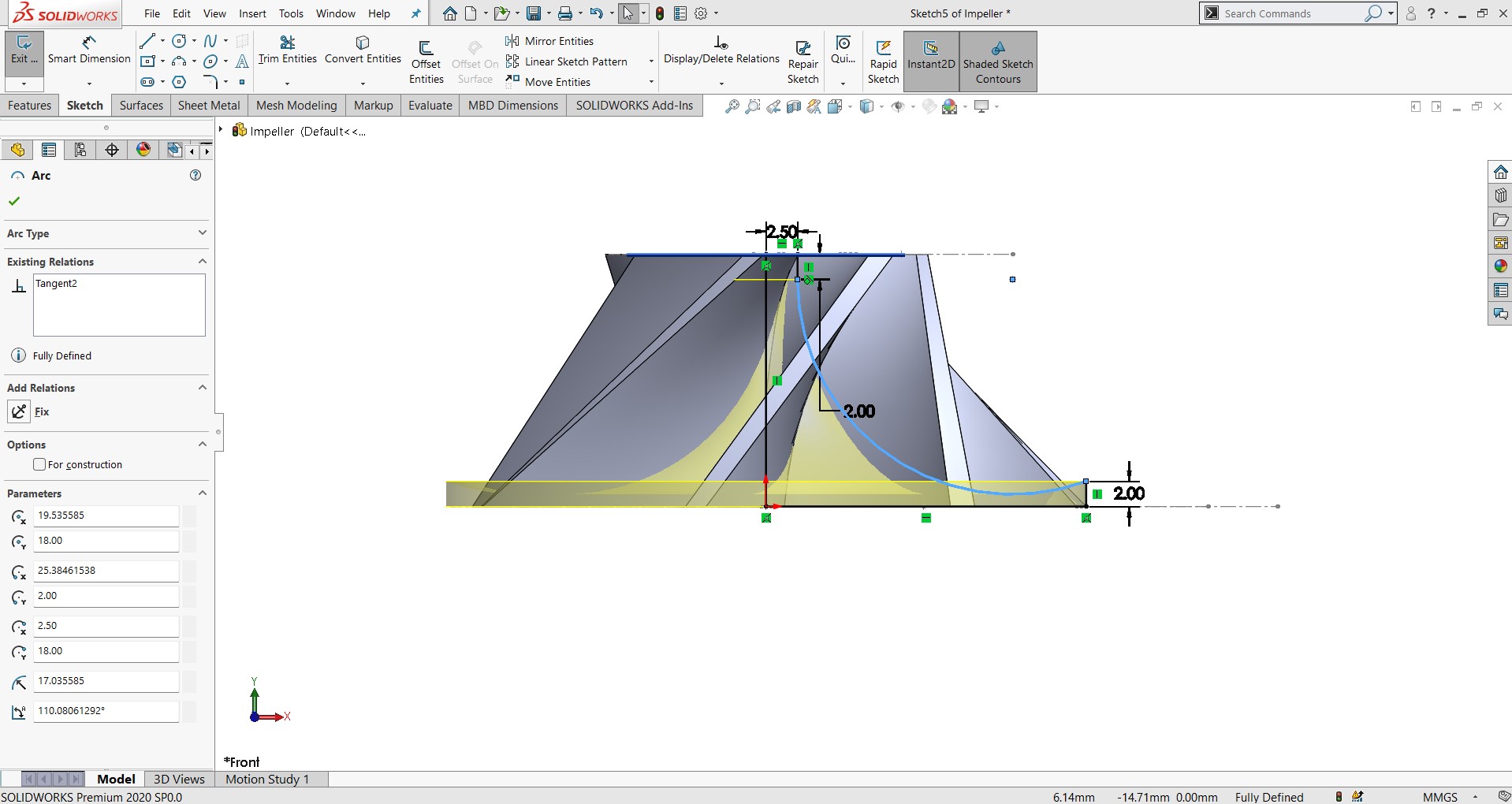
Task: Open the Repair Sketch tool
Action: [803, 61]
